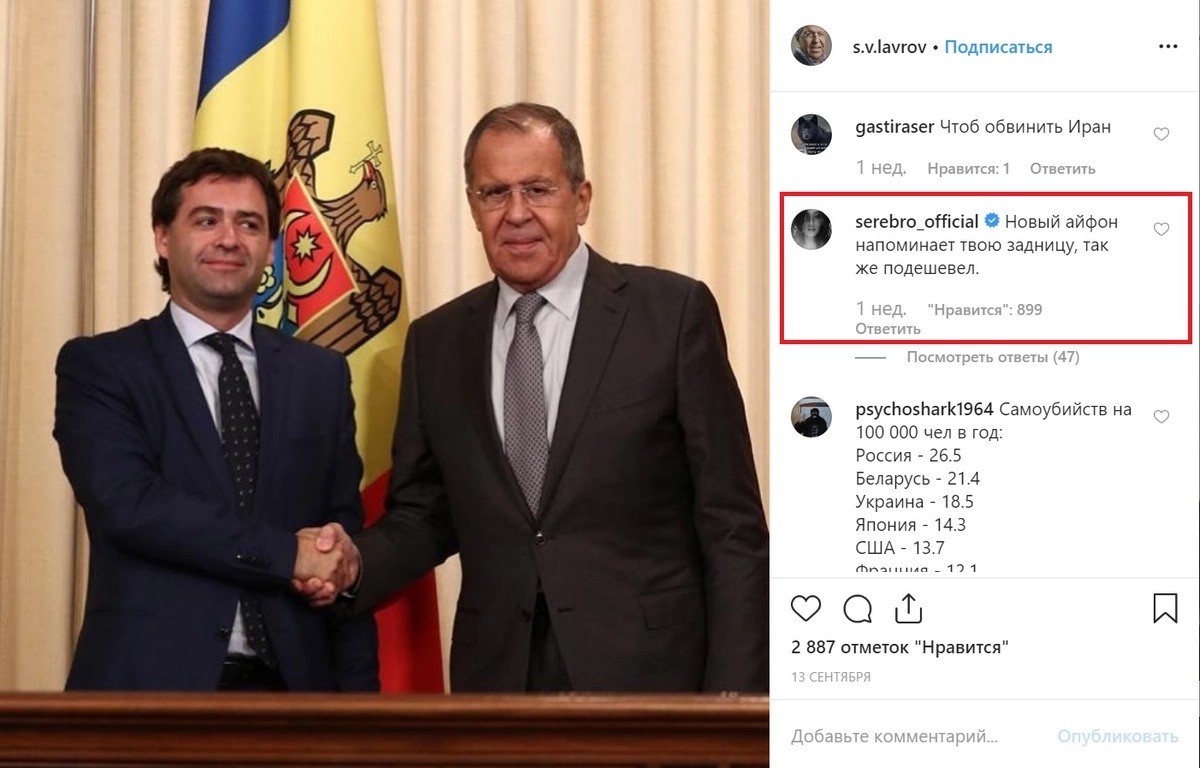Open s.v.lavrov profile avatar
The width and height of the screenshot is (1200, 768).
(x=811, y=46)
